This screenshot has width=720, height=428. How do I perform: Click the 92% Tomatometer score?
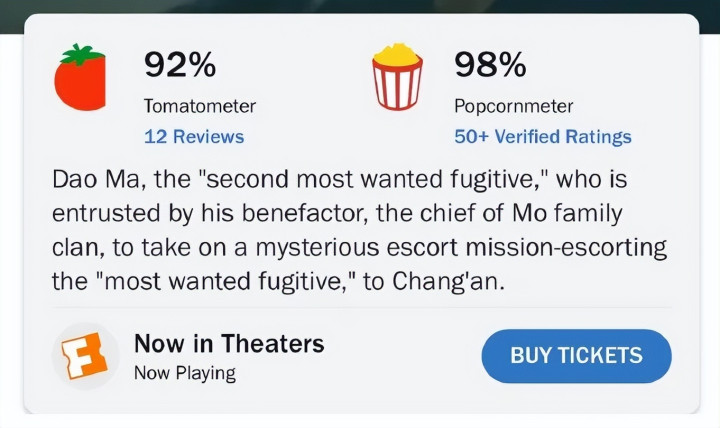tap(180, 66)
